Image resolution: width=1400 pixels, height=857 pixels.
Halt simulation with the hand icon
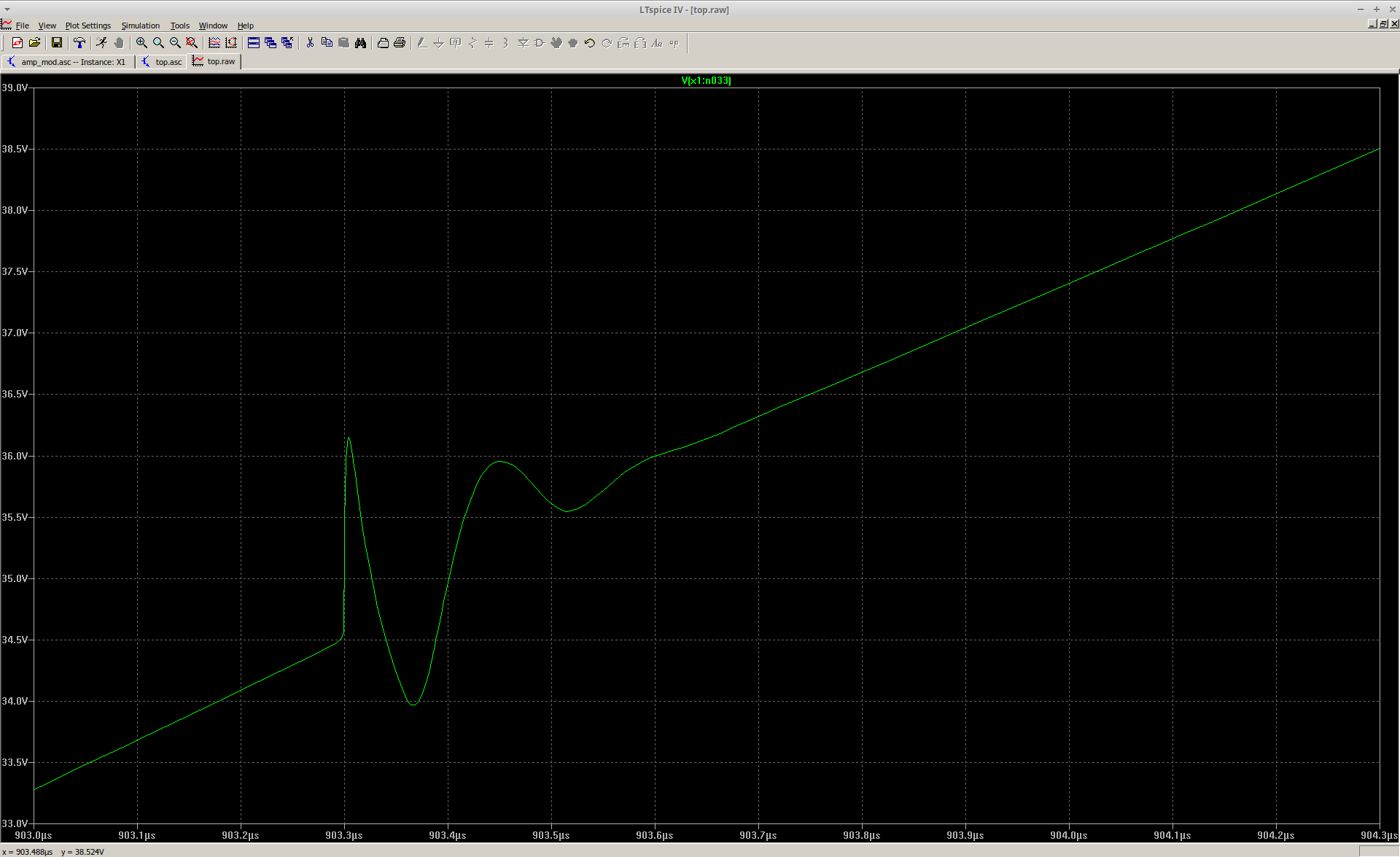[119, 43]
